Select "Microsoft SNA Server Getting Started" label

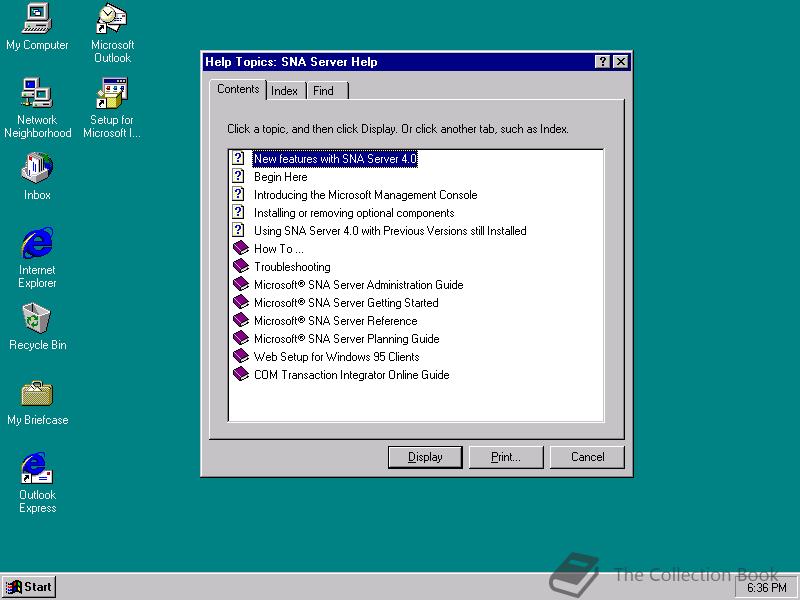tap(346, 303)
